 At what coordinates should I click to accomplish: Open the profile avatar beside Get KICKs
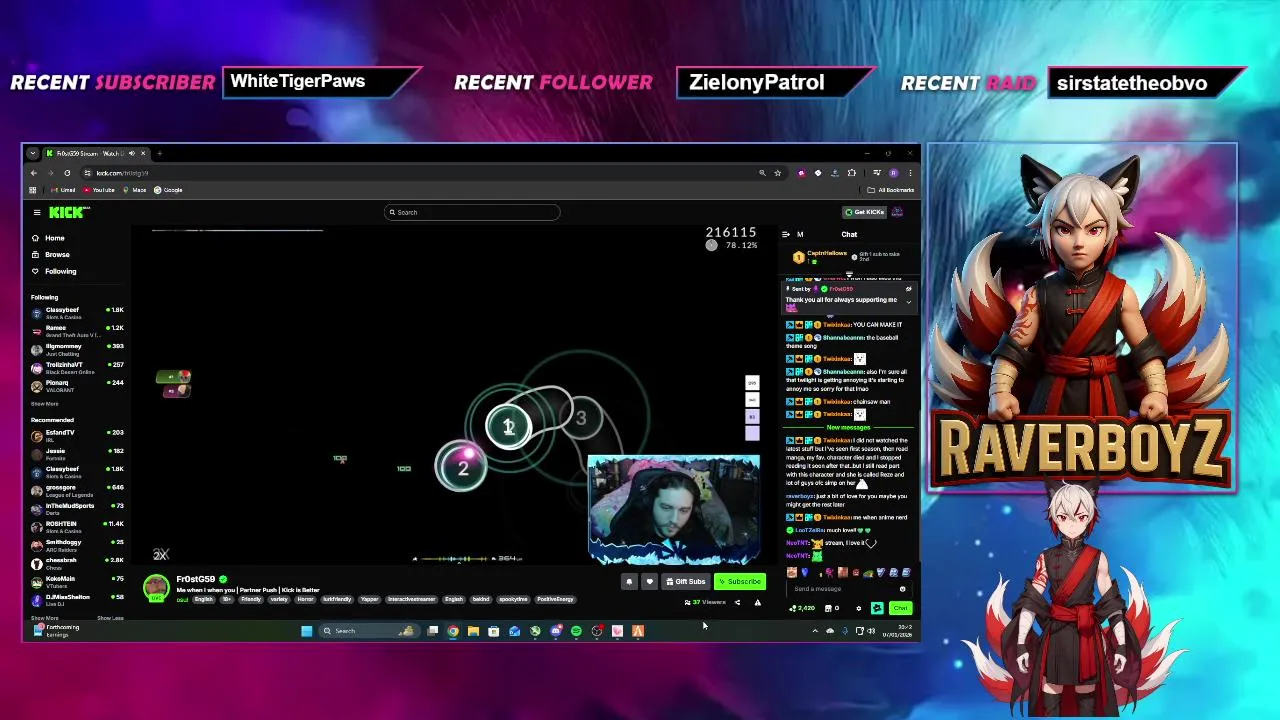(x=897, y=212)
